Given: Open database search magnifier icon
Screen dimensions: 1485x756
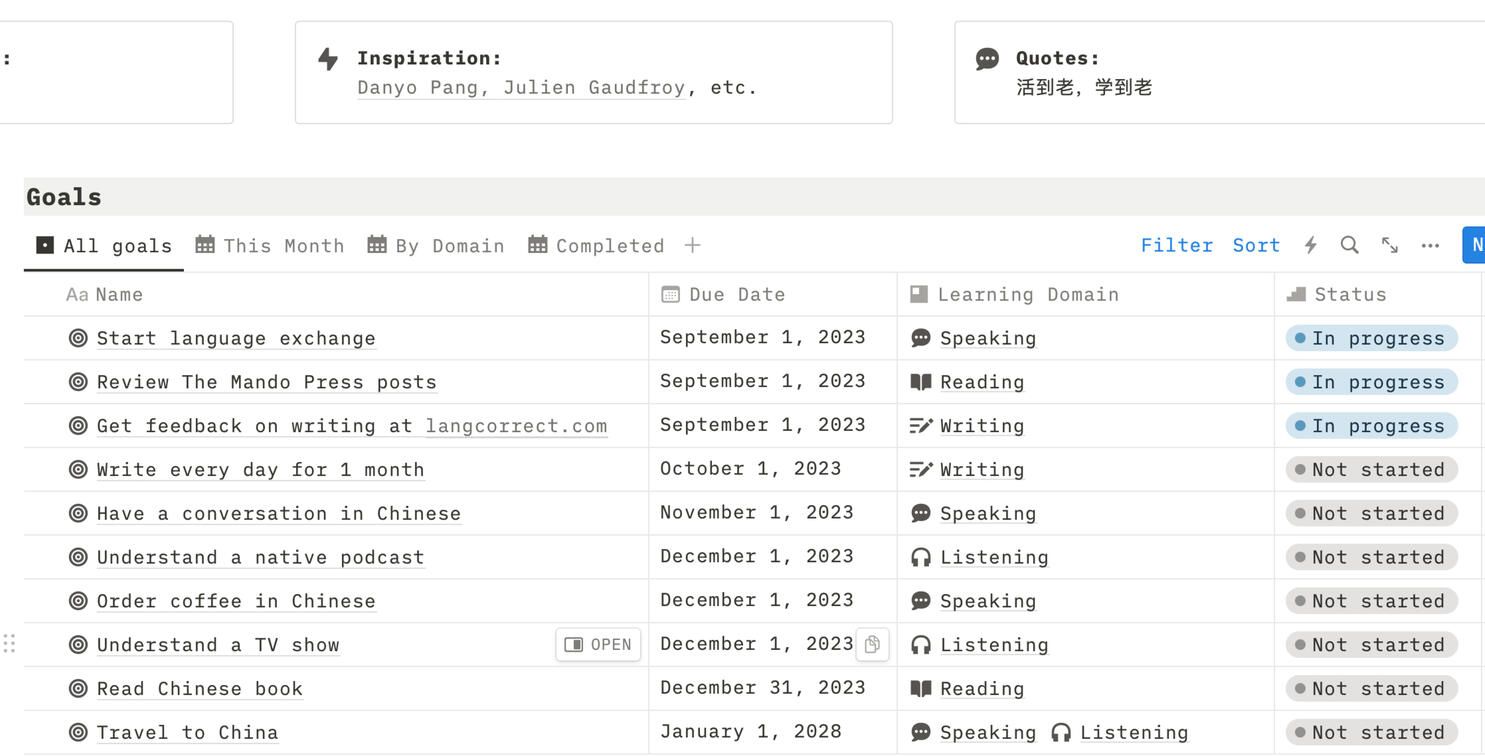Looking at the screenshot, I should pos(1349,245).
